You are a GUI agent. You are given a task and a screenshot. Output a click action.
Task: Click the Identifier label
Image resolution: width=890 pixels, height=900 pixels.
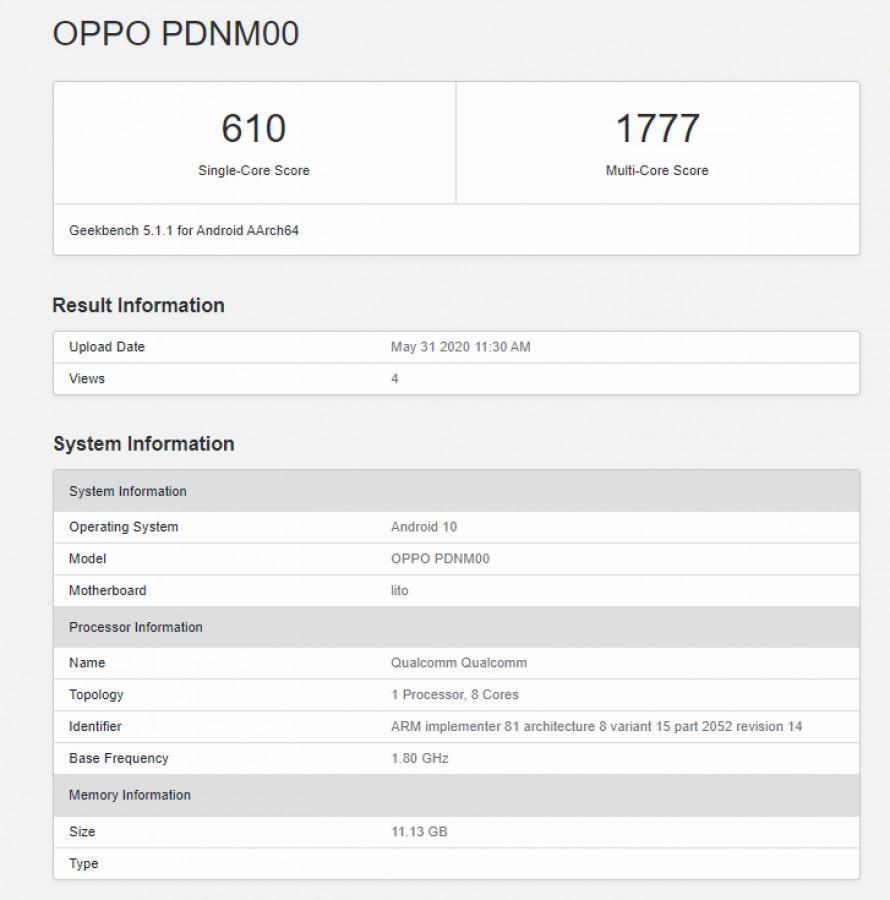coord(95,727)
